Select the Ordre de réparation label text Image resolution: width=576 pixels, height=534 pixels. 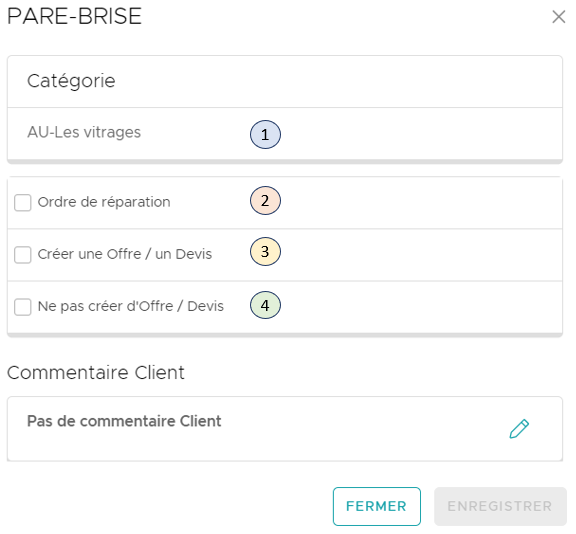[104, 202]
